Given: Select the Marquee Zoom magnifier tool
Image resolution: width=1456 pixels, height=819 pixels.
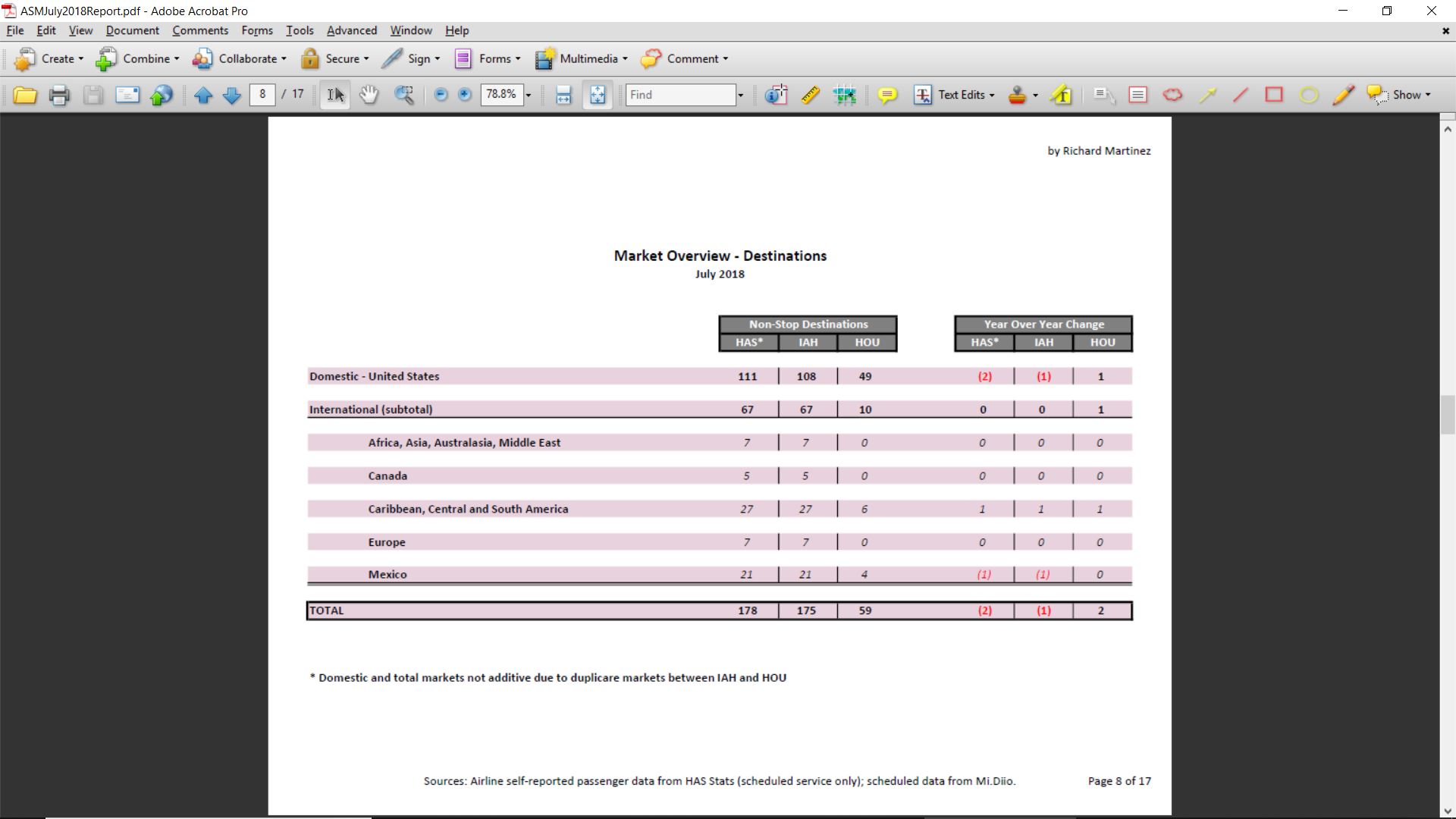Looking at the screenshot, I should pos(404,95).
